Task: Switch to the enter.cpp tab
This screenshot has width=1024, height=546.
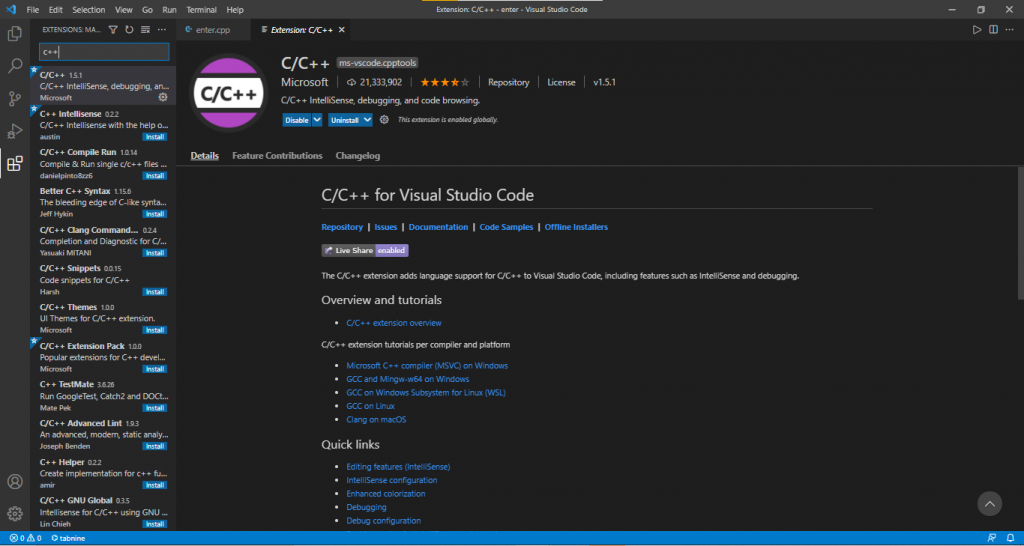Action: [x=213, y=29]
